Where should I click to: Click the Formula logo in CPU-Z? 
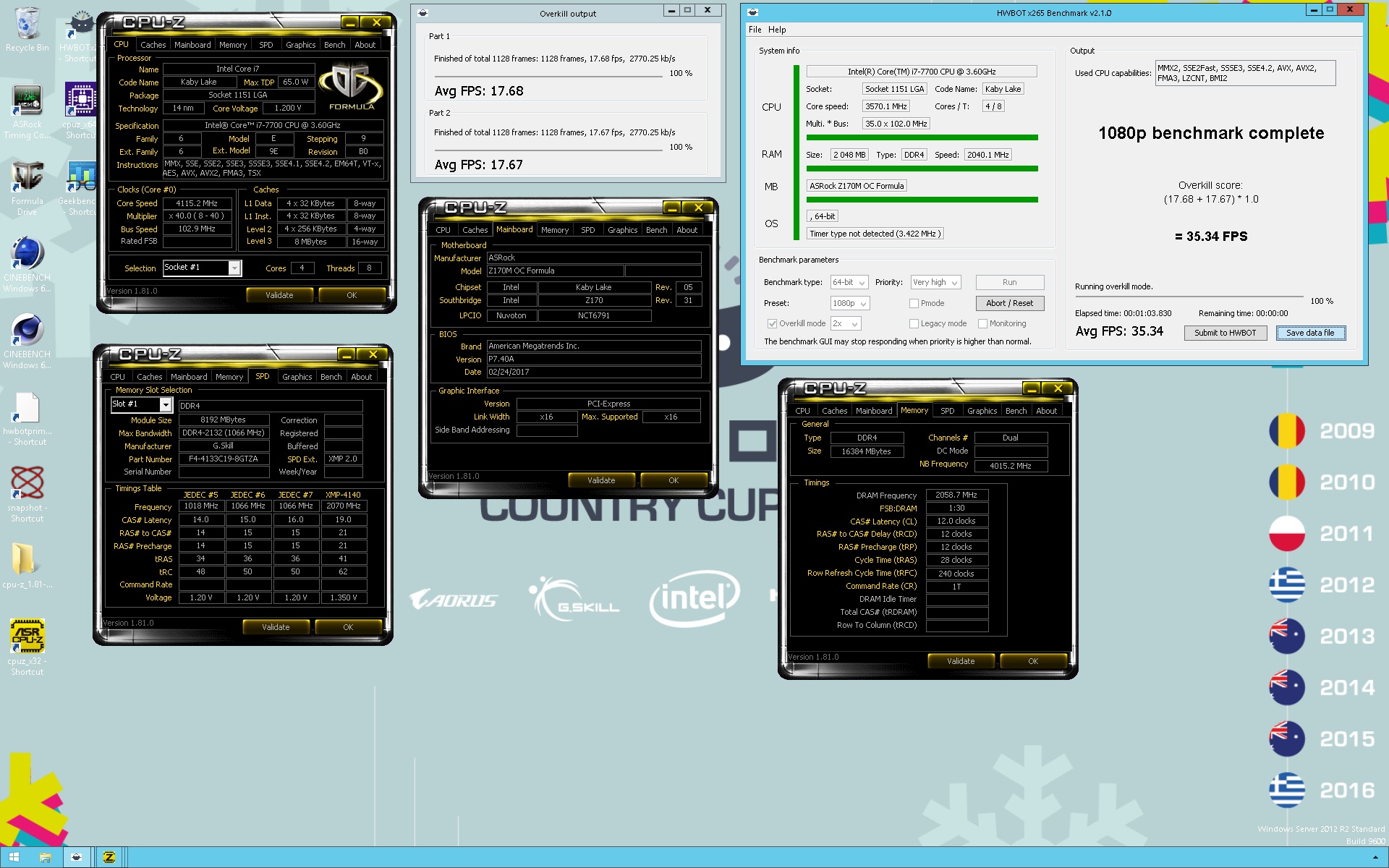351,87
